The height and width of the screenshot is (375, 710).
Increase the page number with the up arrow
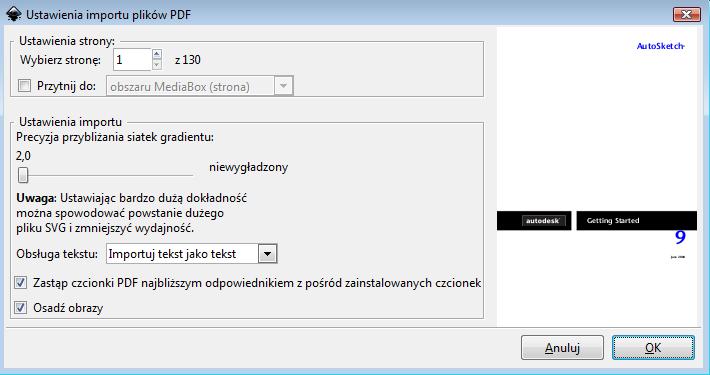click(157, 54)
